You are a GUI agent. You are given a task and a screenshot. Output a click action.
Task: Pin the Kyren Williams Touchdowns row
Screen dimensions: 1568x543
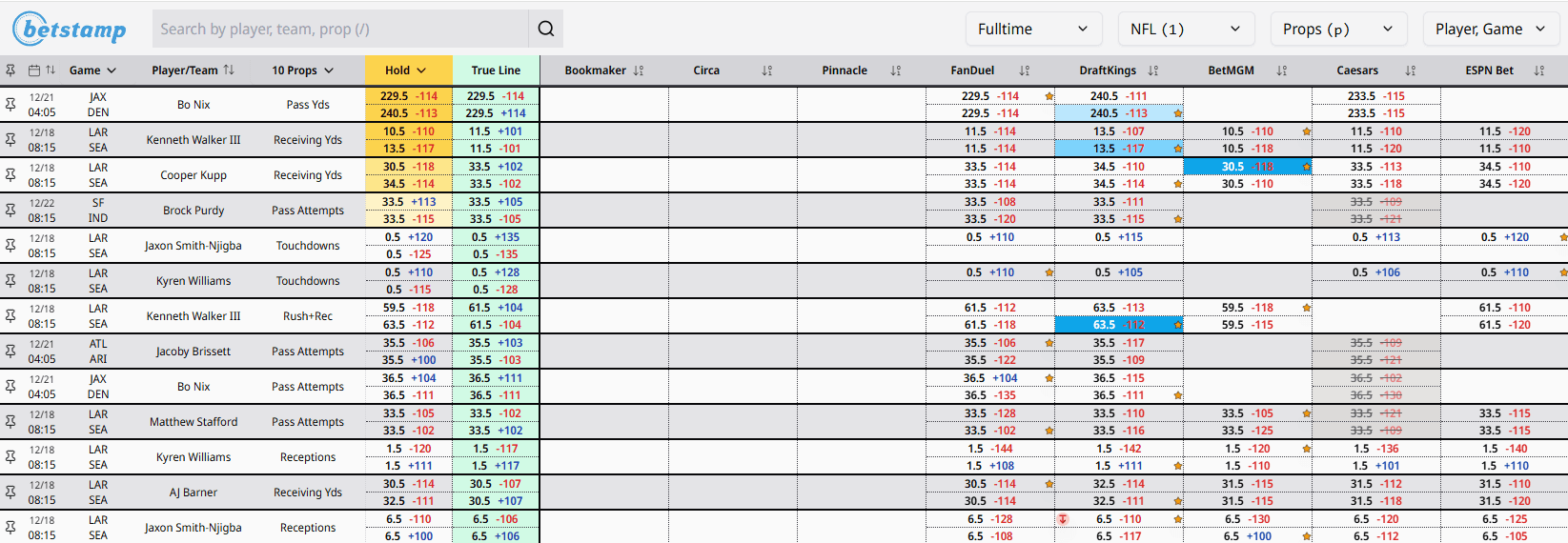click(10, 281)
